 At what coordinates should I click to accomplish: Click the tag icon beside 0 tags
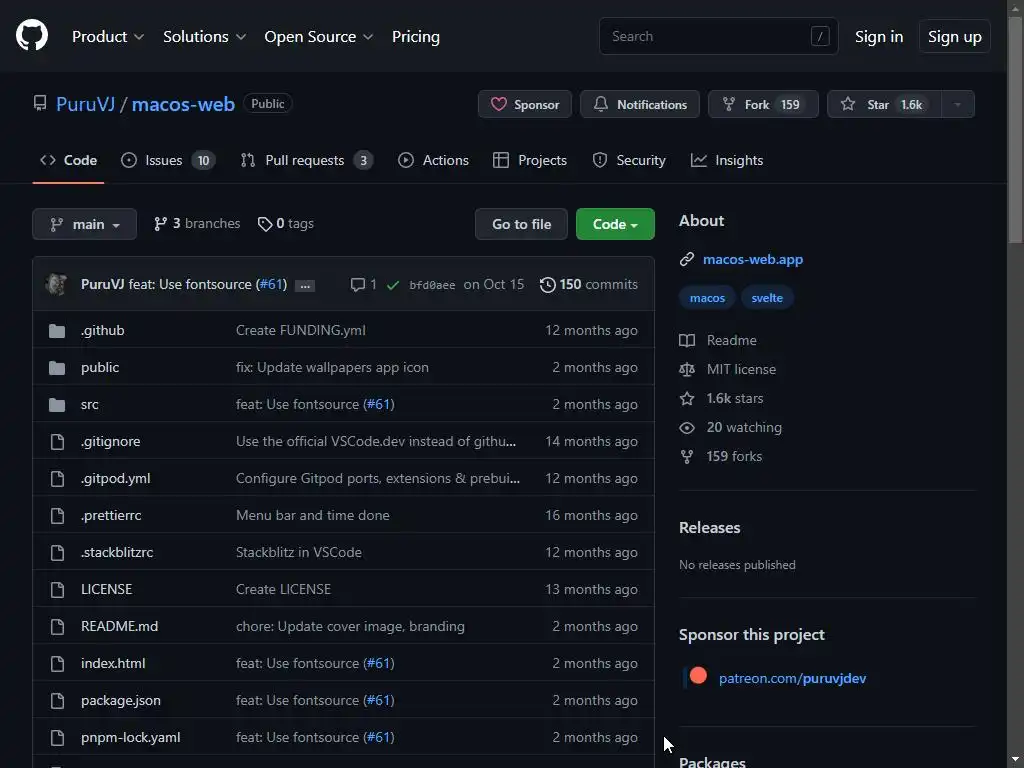[264, 224]
